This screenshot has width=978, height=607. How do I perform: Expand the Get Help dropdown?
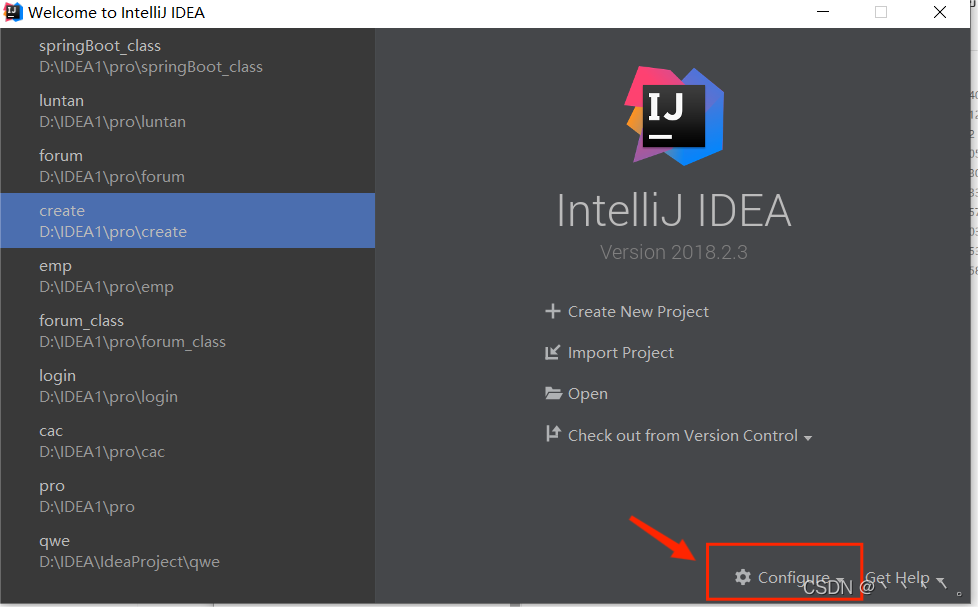(x=906, y=578)
